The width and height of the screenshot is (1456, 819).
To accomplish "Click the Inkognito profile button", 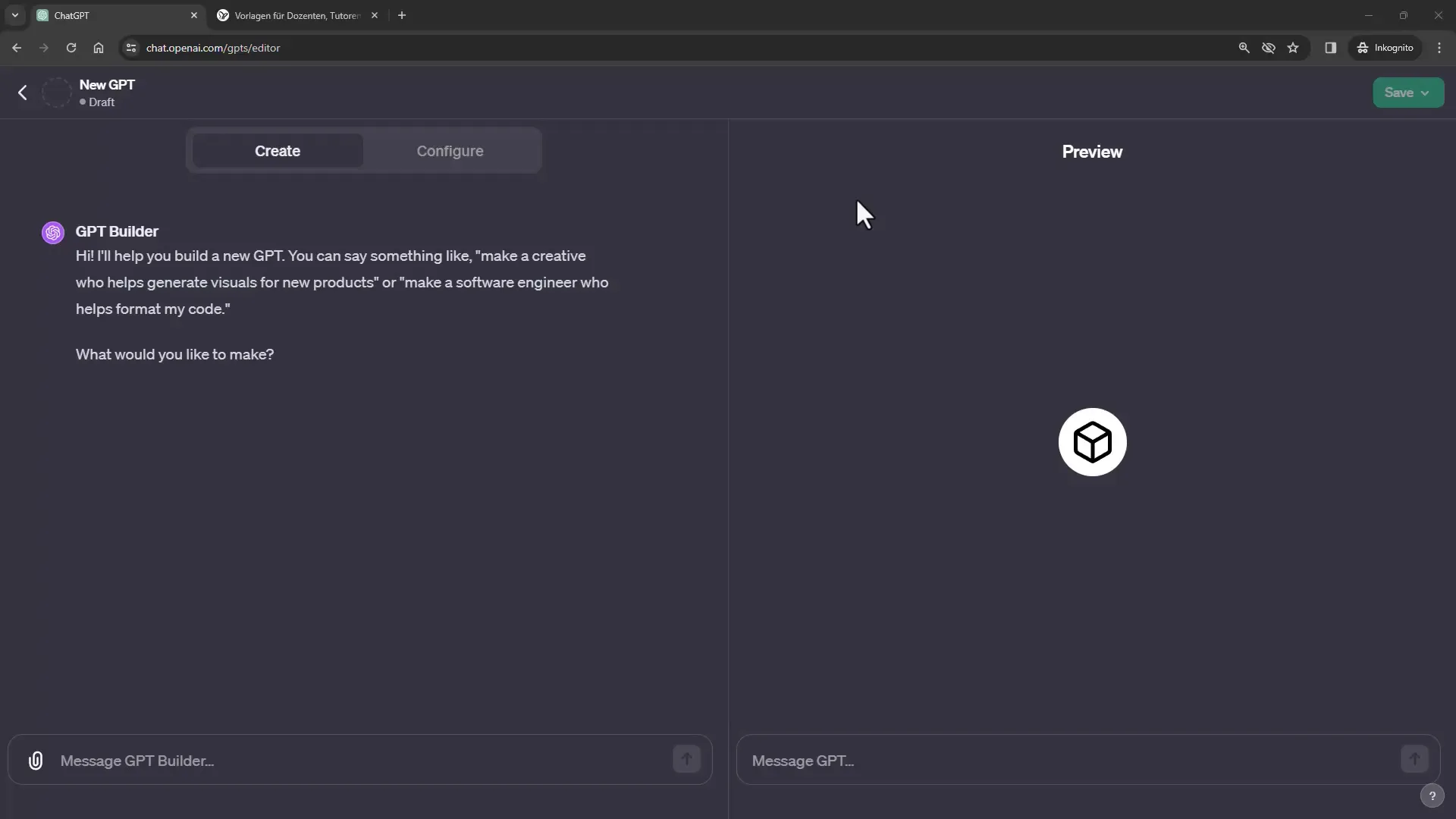I will point(1385,48).
